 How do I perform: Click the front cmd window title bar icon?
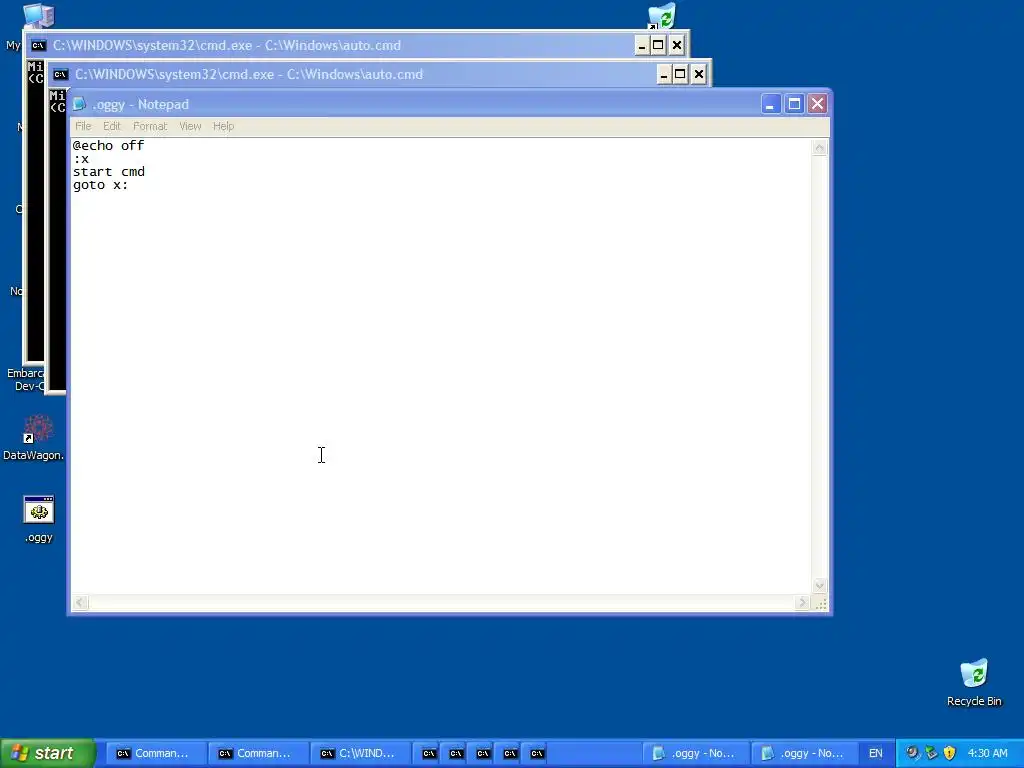coord(61,74)
